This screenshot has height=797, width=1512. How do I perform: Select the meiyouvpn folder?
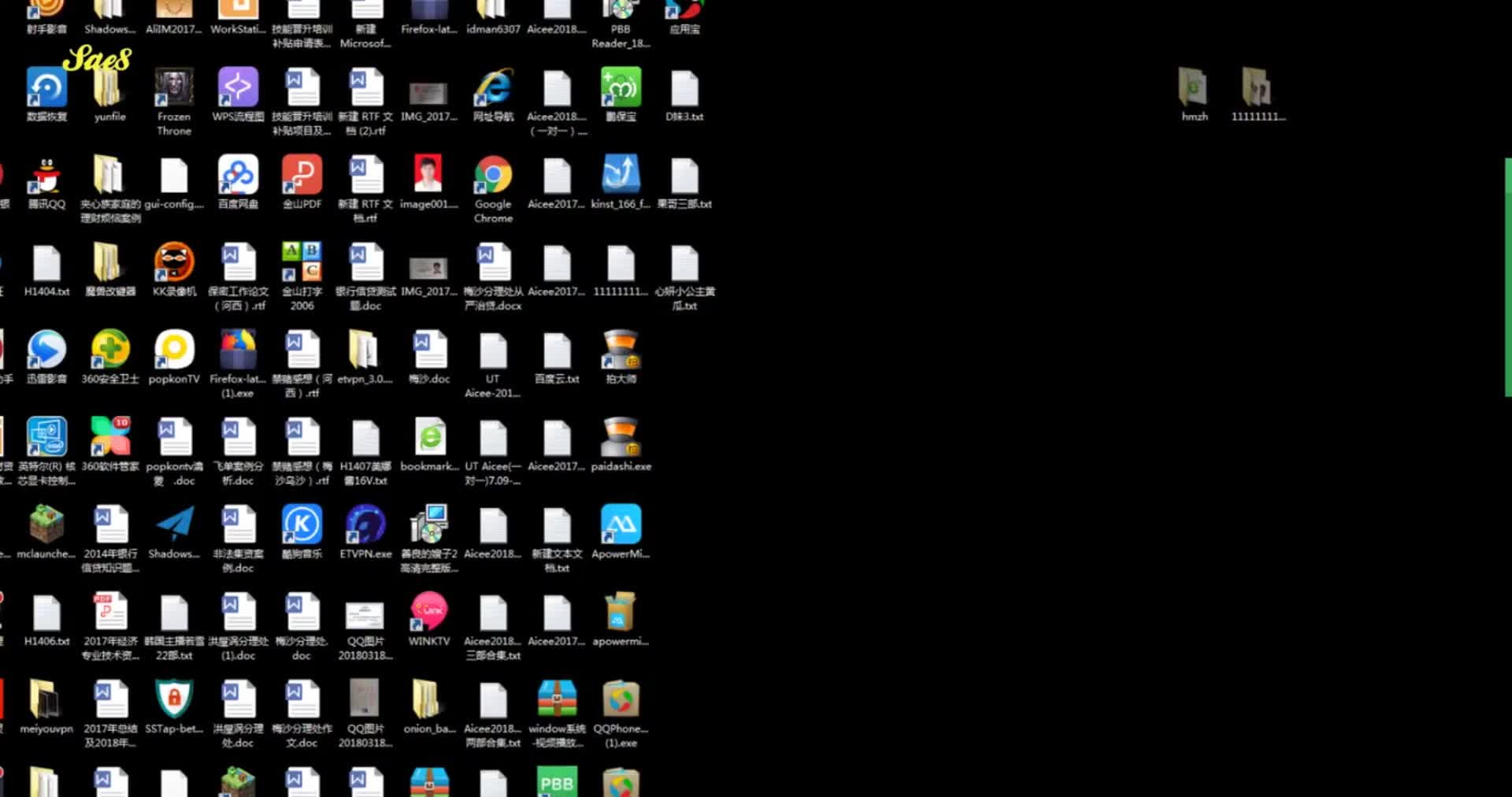[x=46, y=700]
